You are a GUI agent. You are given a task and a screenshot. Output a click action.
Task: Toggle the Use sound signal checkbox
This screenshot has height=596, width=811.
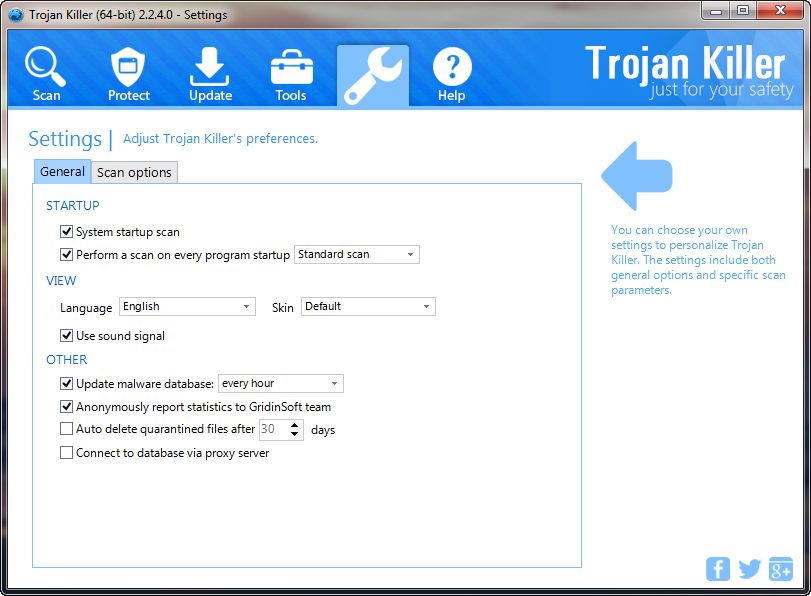click(67, 336)
